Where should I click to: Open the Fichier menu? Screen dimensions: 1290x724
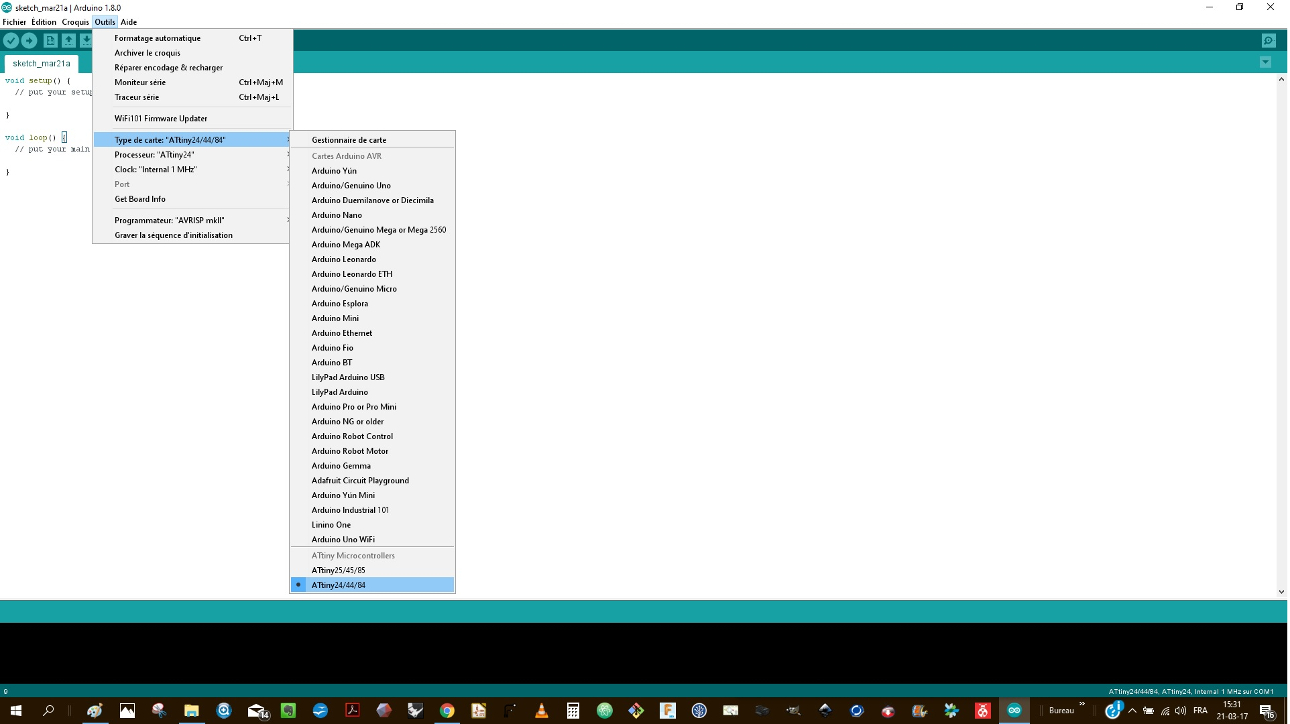14,22
